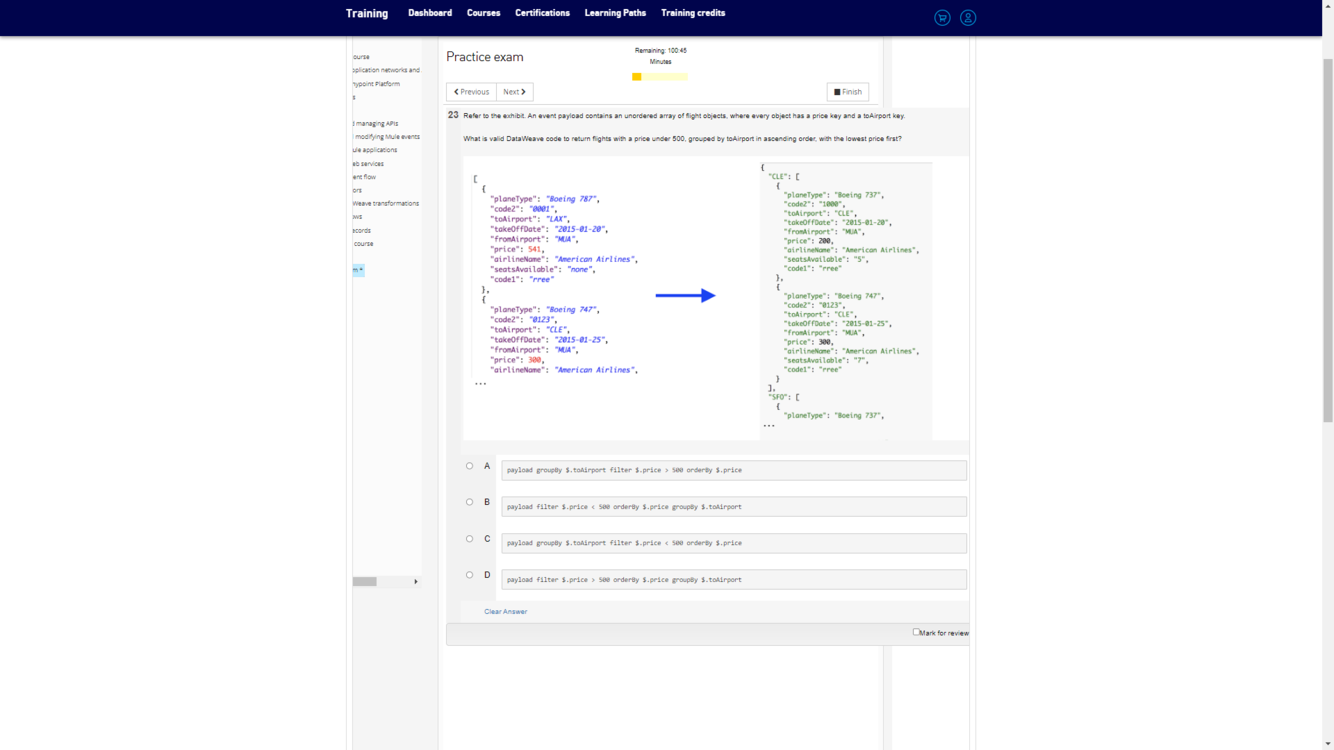The height and width of the screenshot is (750, 1334).
Task: Open sidebar item 'Weave transformations'
Action: (x=386, y=203)
